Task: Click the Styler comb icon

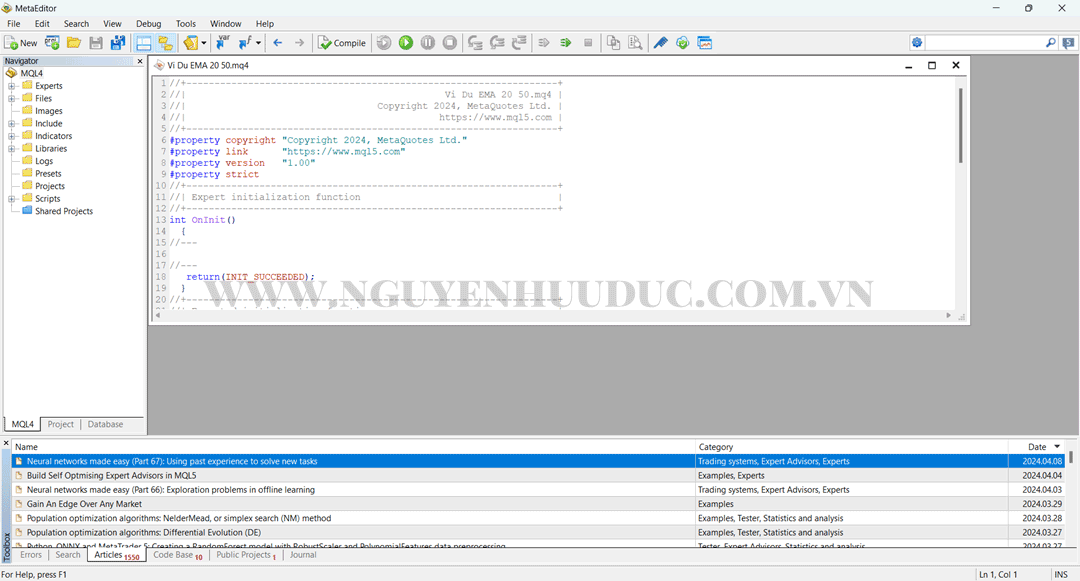Action: coord(661,43)
